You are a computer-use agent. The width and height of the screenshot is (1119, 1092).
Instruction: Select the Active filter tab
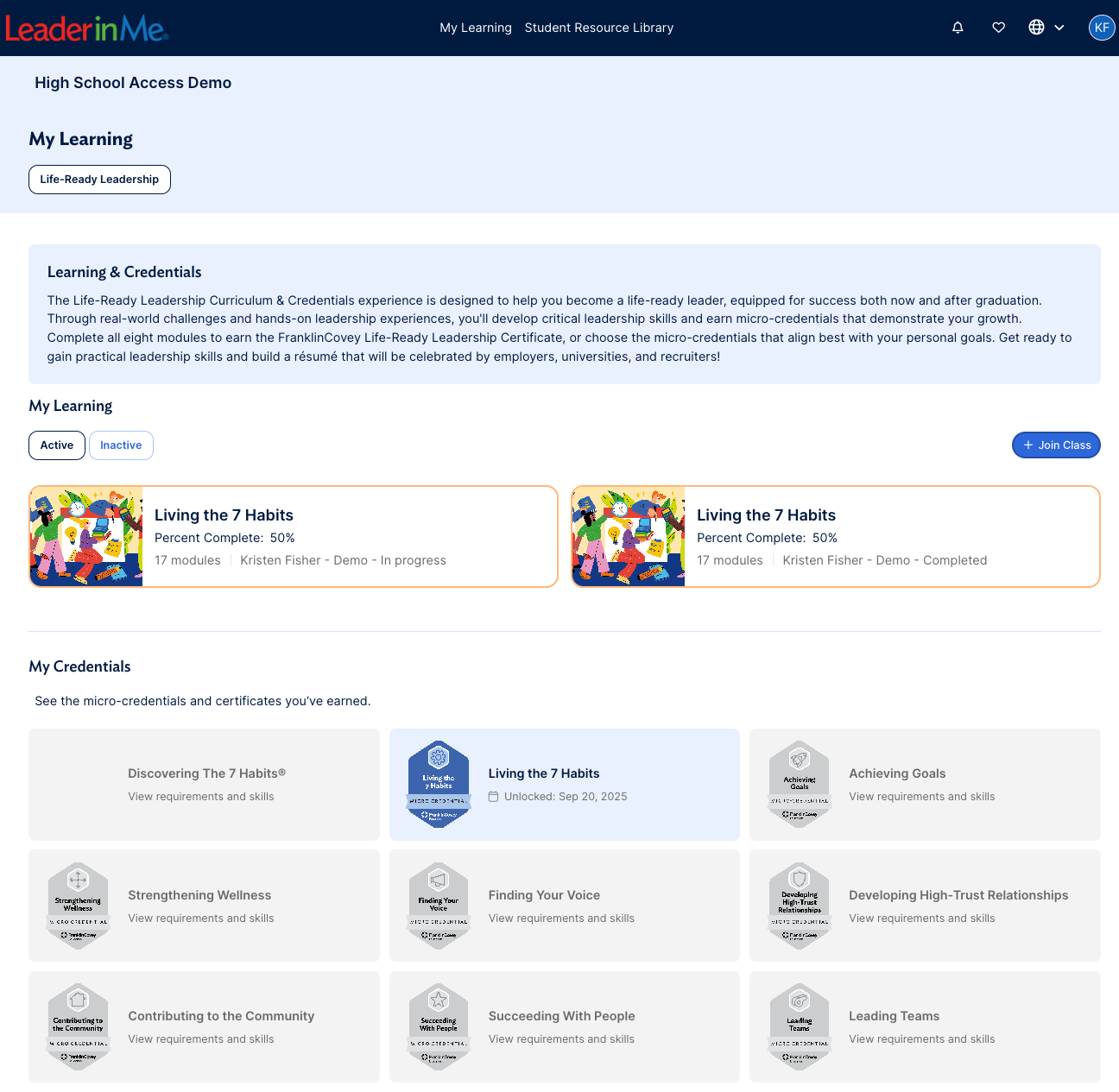point(57,445)
